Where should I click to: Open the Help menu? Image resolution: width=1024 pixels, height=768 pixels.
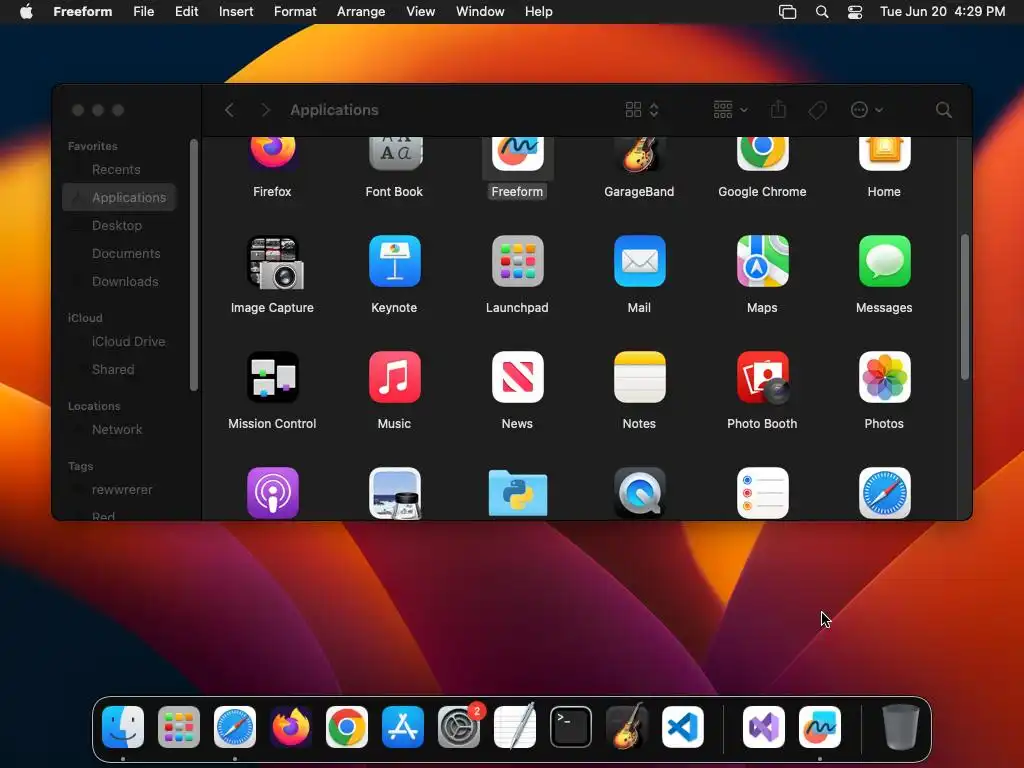tap(539, 12)
